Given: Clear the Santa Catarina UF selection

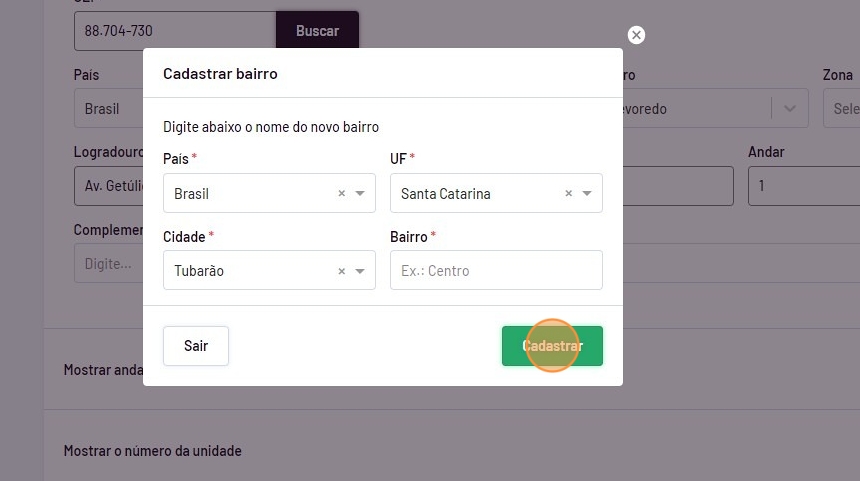Looking at the screenshot, I should 568,194.
